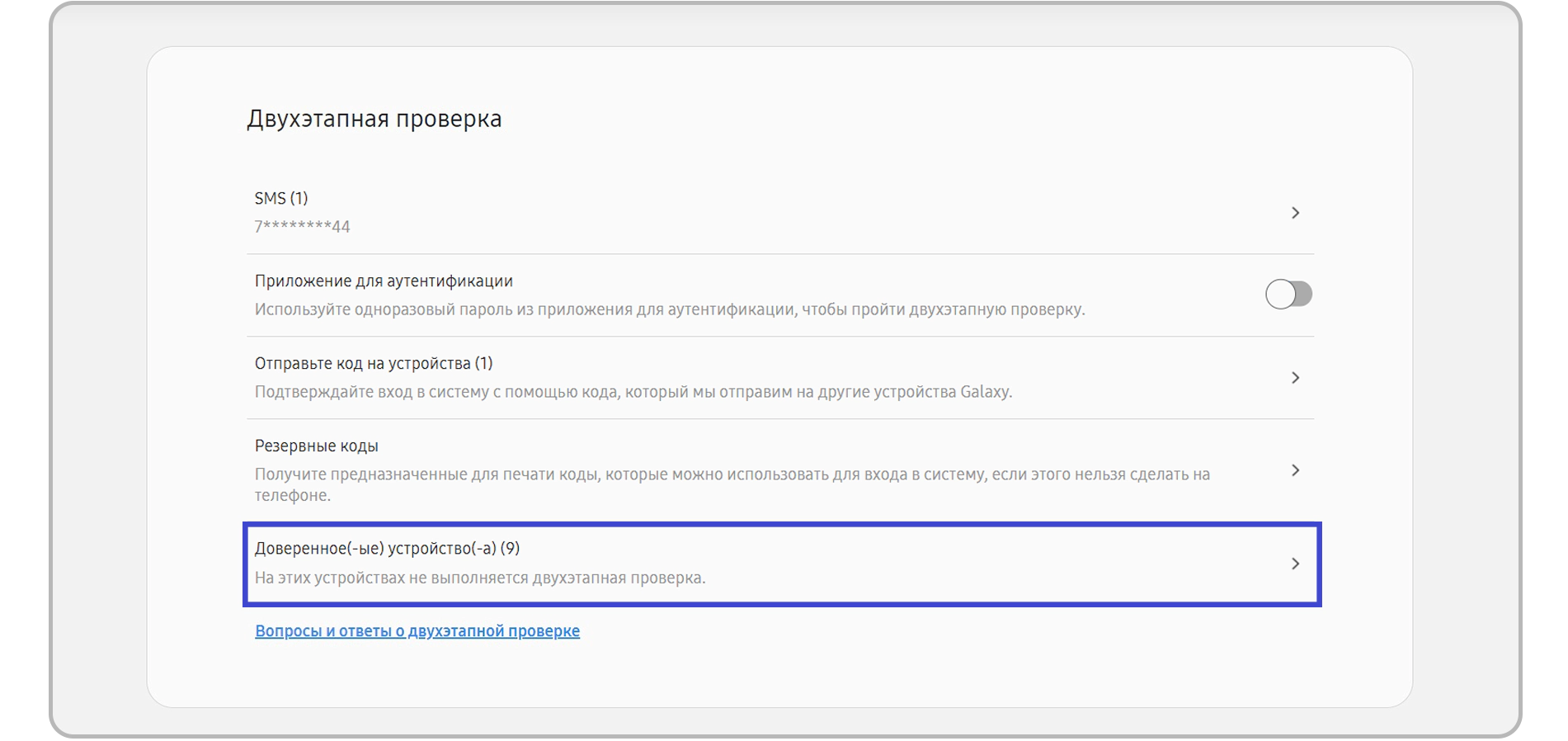Click the masked phone number 7********44
The image size is (1568, 741).
303,226
